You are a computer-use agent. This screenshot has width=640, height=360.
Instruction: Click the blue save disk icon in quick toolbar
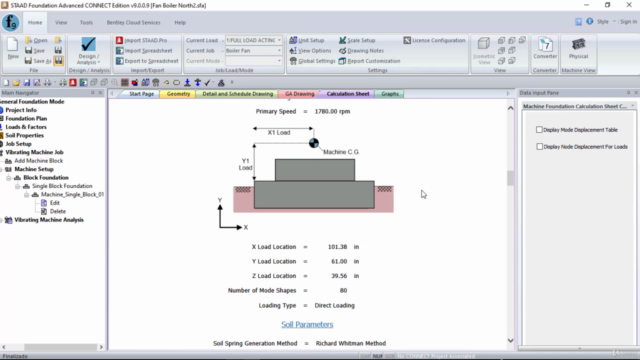tap(27, 82)
